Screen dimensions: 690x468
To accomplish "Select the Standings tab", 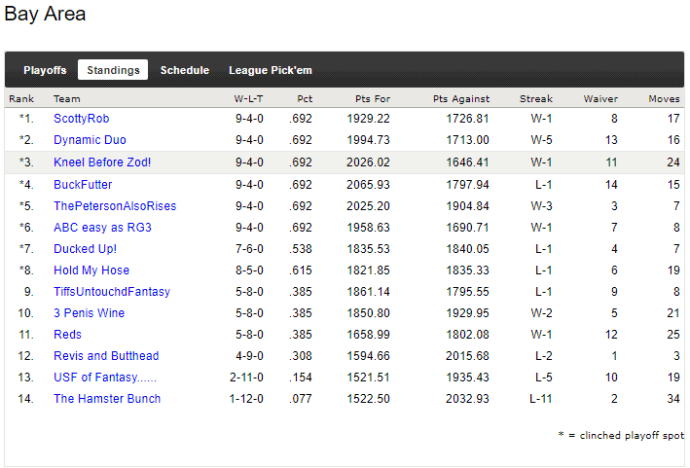I will click(x=113, y=70).
